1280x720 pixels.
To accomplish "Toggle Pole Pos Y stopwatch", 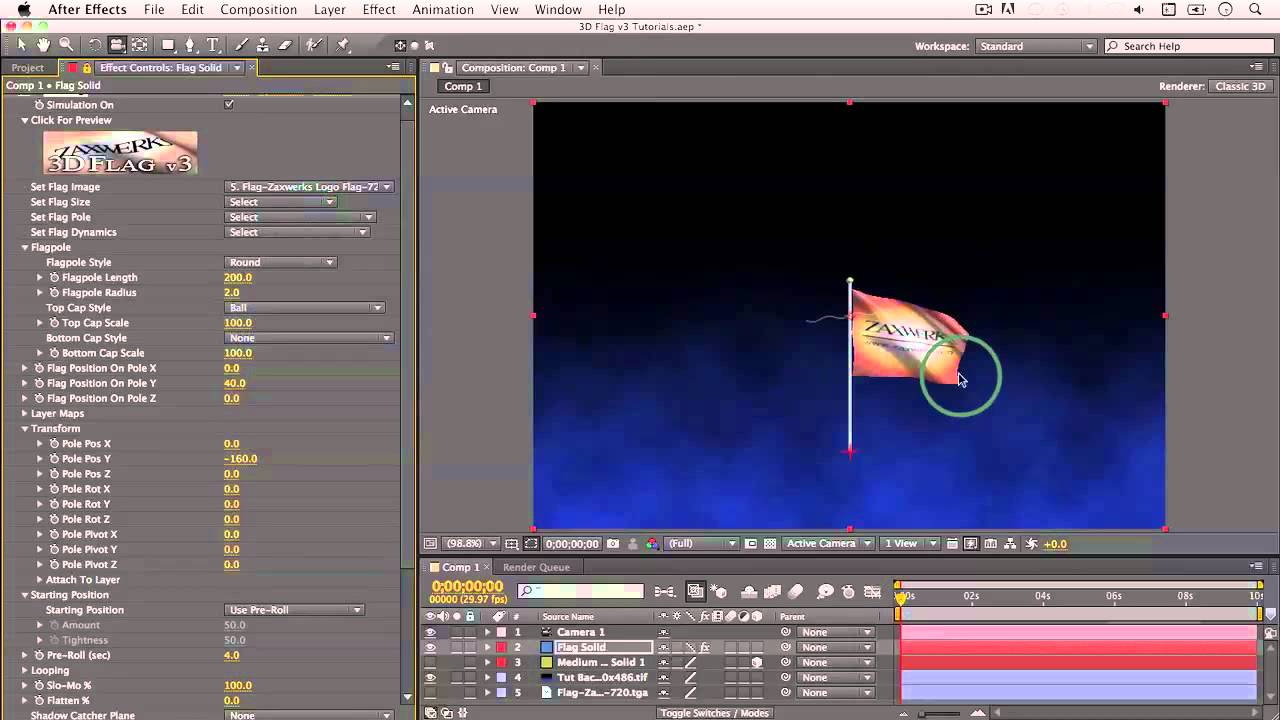I will point(54,458).
